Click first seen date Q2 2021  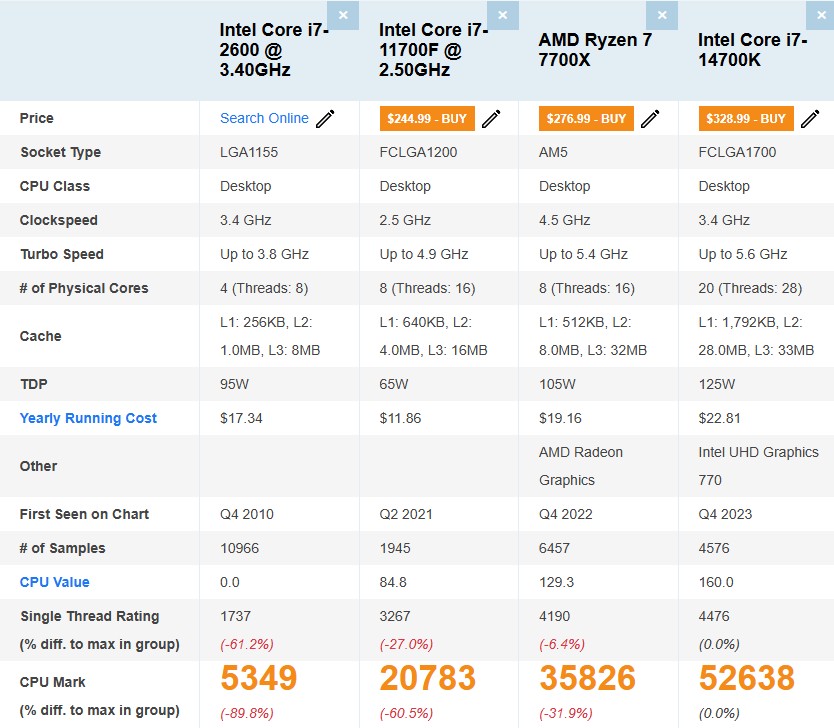[x=406, y=514]
